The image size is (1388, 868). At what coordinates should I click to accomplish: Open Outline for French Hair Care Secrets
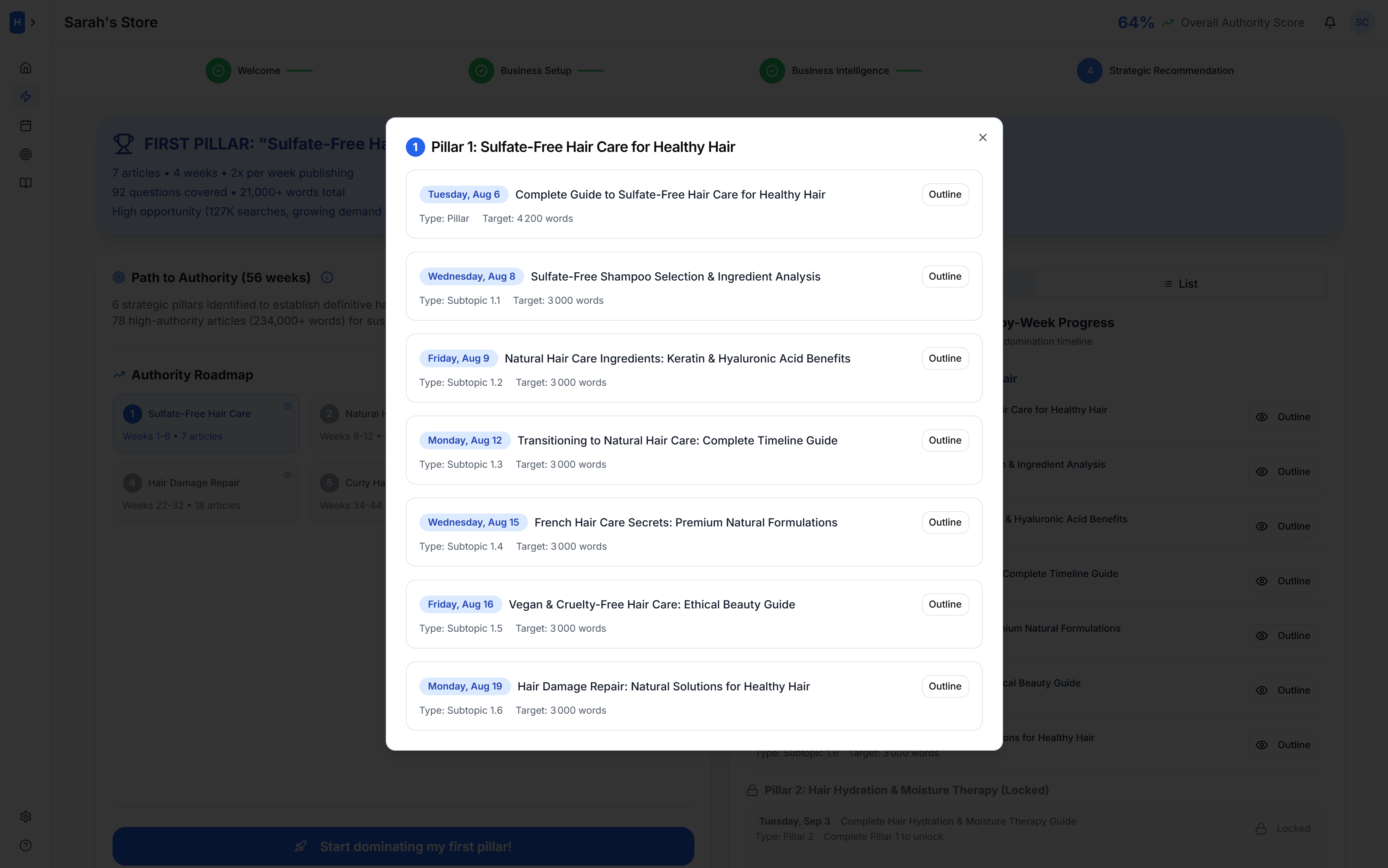[x=945, y=522]
